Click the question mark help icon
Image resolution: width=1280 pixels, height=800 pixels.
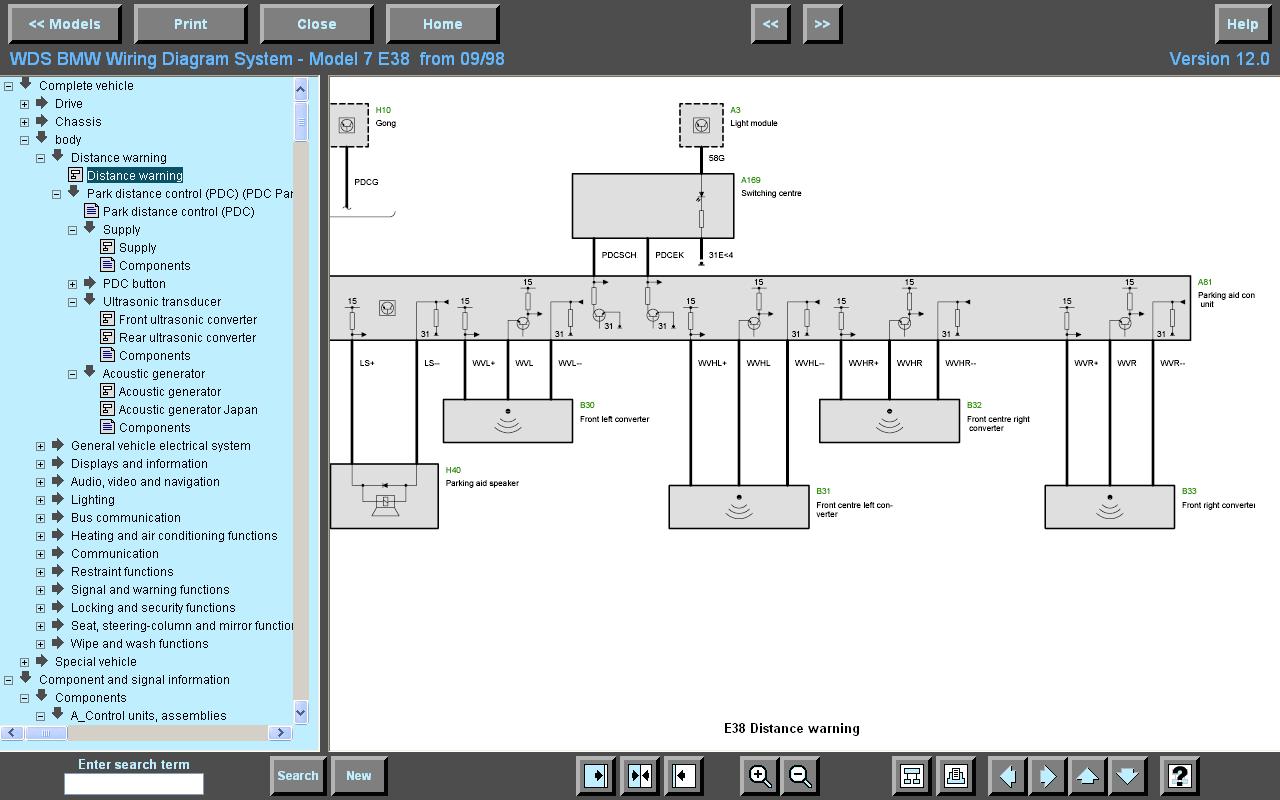pos(1179,776)
